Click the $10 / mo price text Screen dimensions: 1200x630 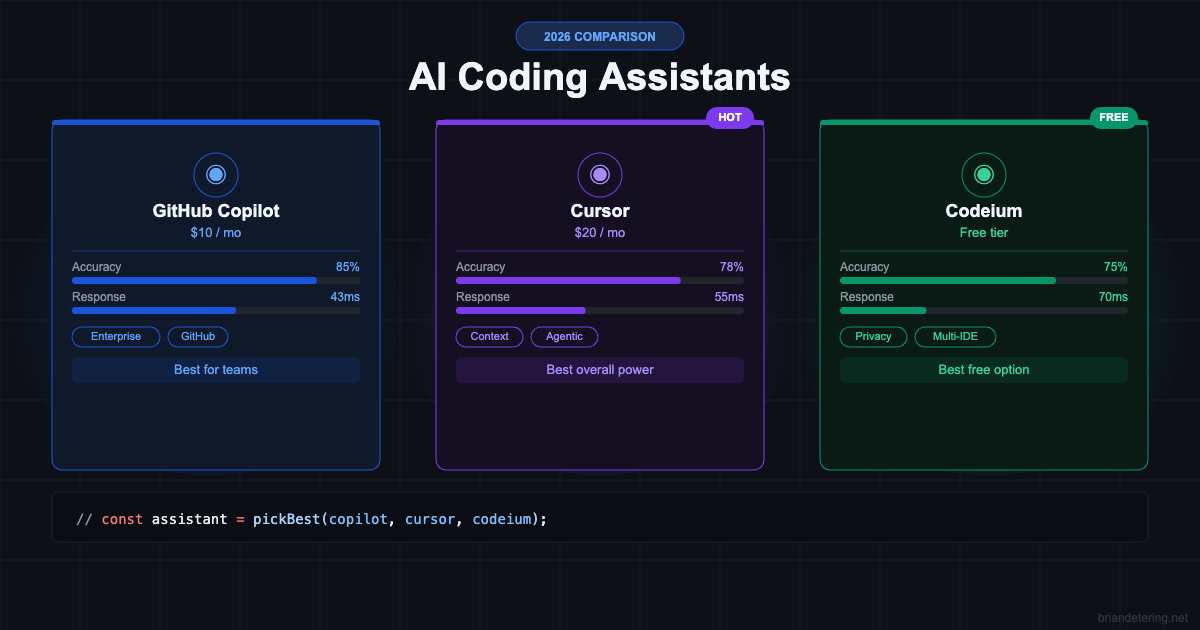click(216, 232)
